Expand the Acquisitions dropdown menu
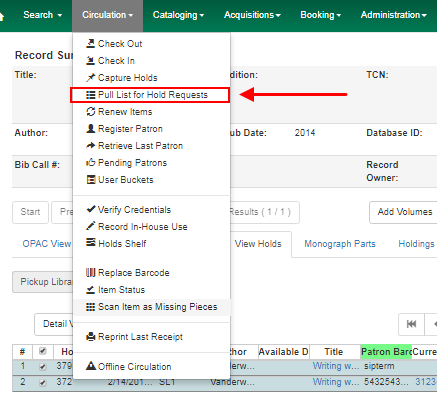The height and width of the screenshot is (411, 437). 252,15
